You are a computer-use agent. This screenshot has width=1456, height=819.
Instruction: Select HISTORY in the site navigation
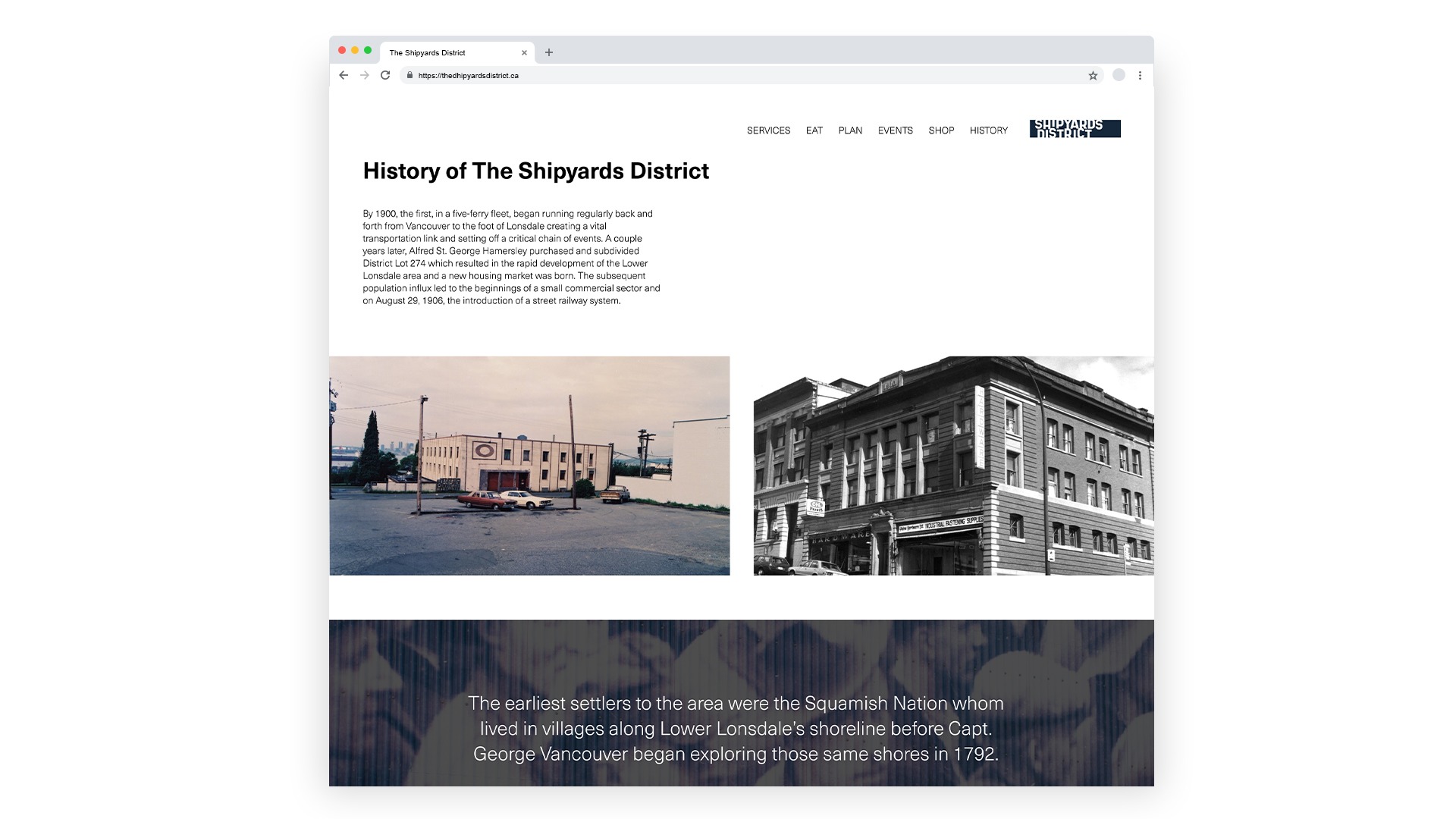[988, 130]
